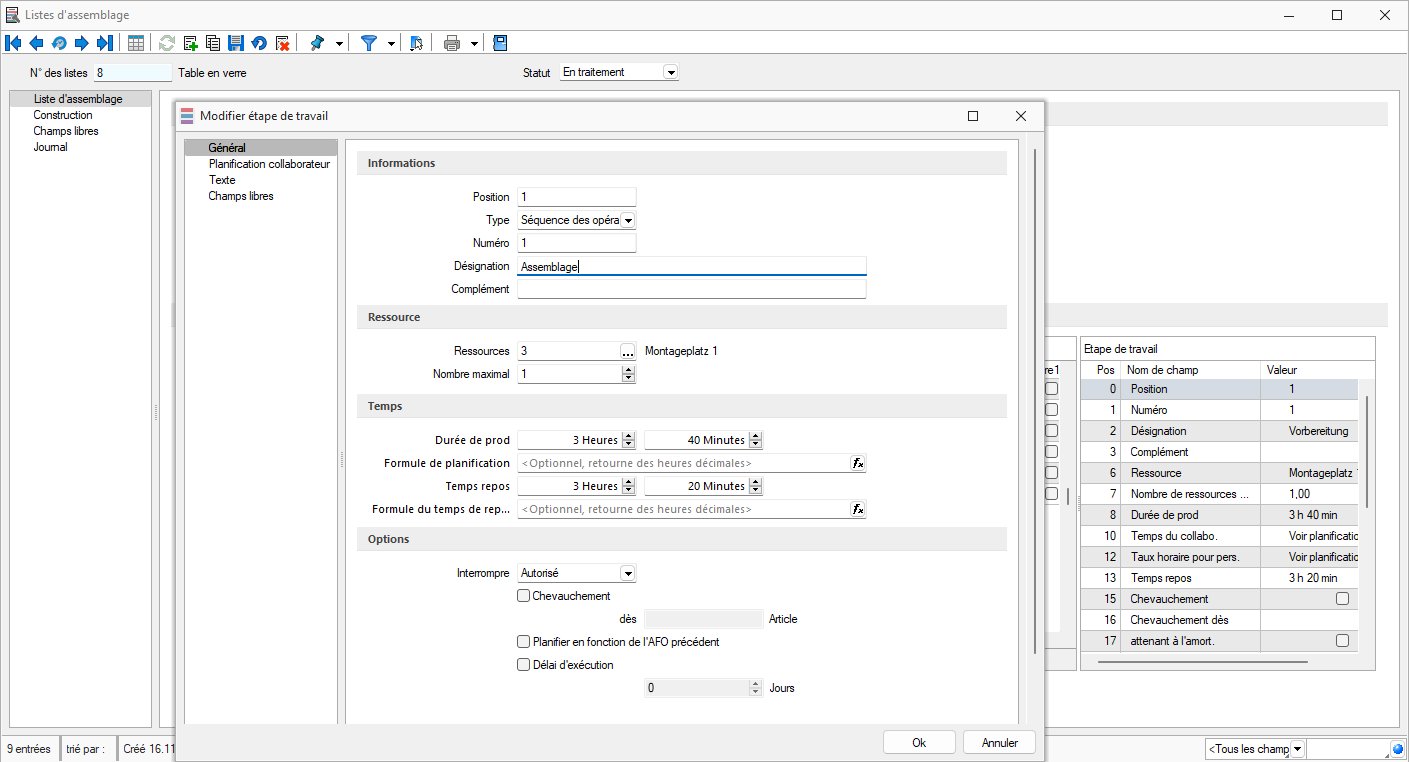The width and height of the screenshot is (1409, 762).
Task: Click the printer icon in toolbar
Action: 452,43
